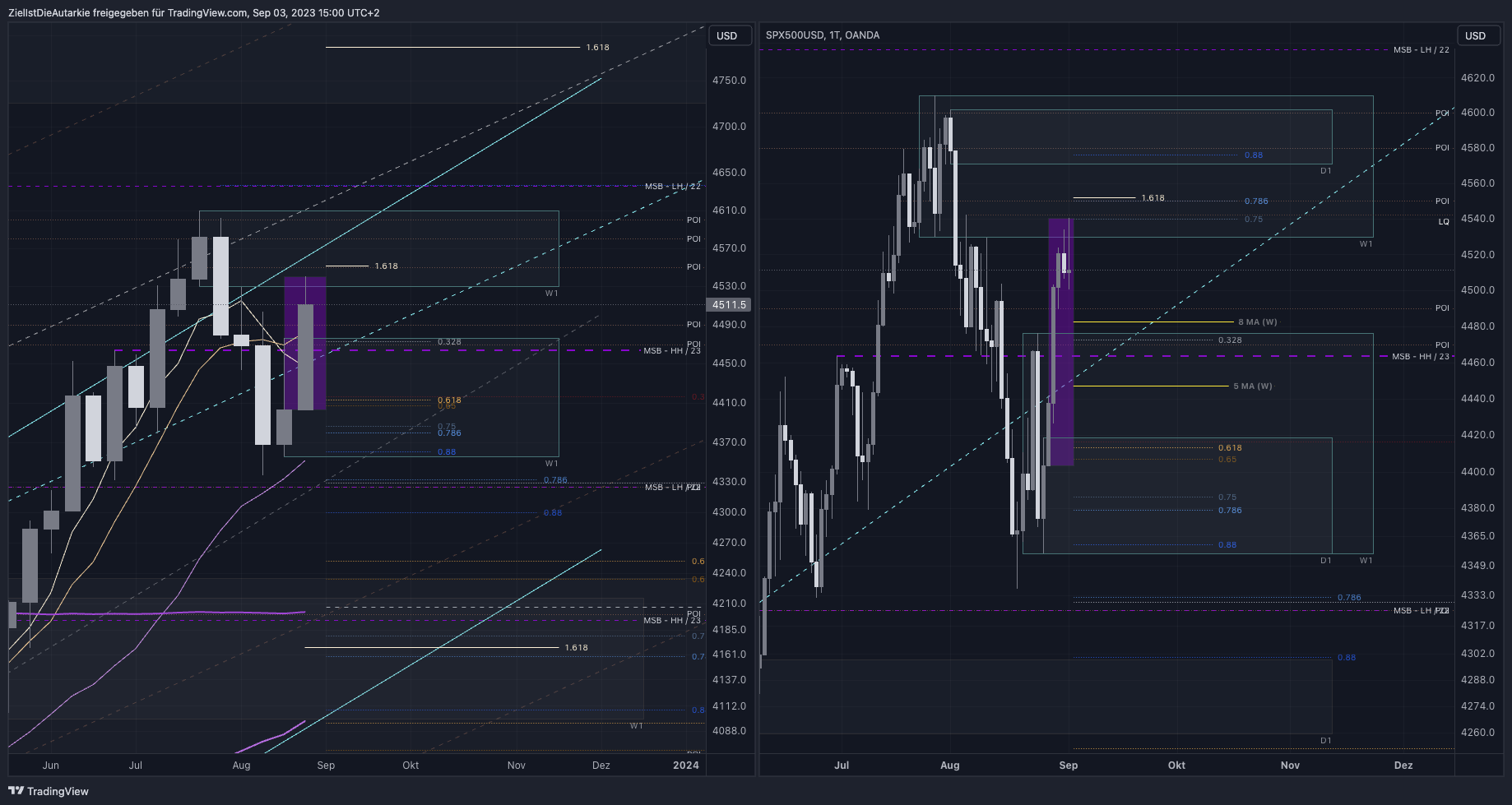1512x805 pixels.
Task: Click the 0.328 fib label on left chart
Action: coord(449,342)
